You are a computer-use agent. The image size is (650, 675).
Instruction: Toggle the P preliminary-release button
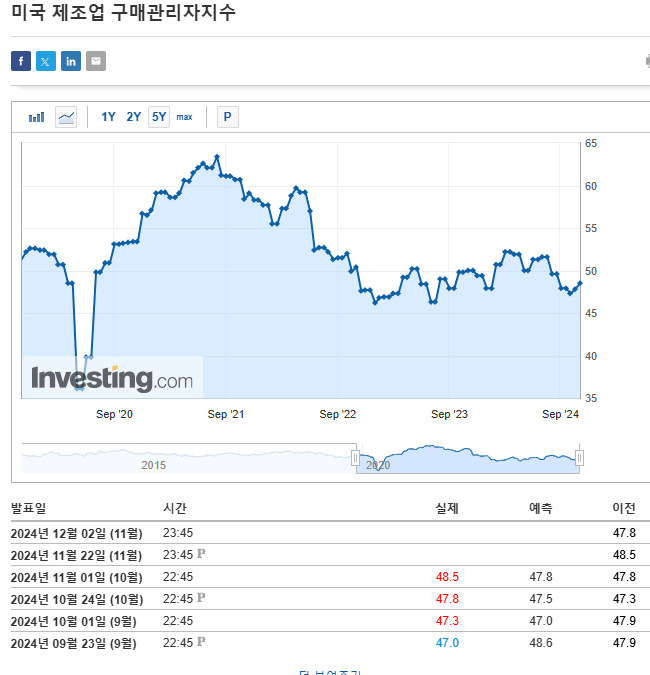[227, 117]
